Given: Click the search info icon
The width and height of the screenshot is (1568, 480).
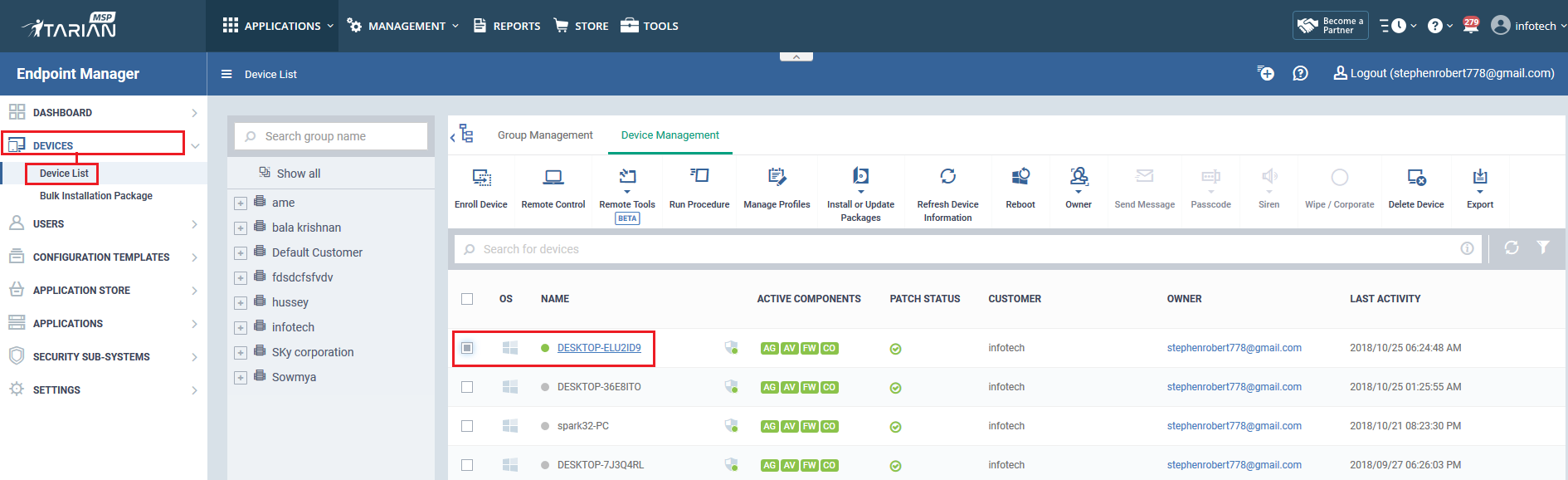Looking at the screenshot, I should pyautogui.click(x=1467, y=248).
